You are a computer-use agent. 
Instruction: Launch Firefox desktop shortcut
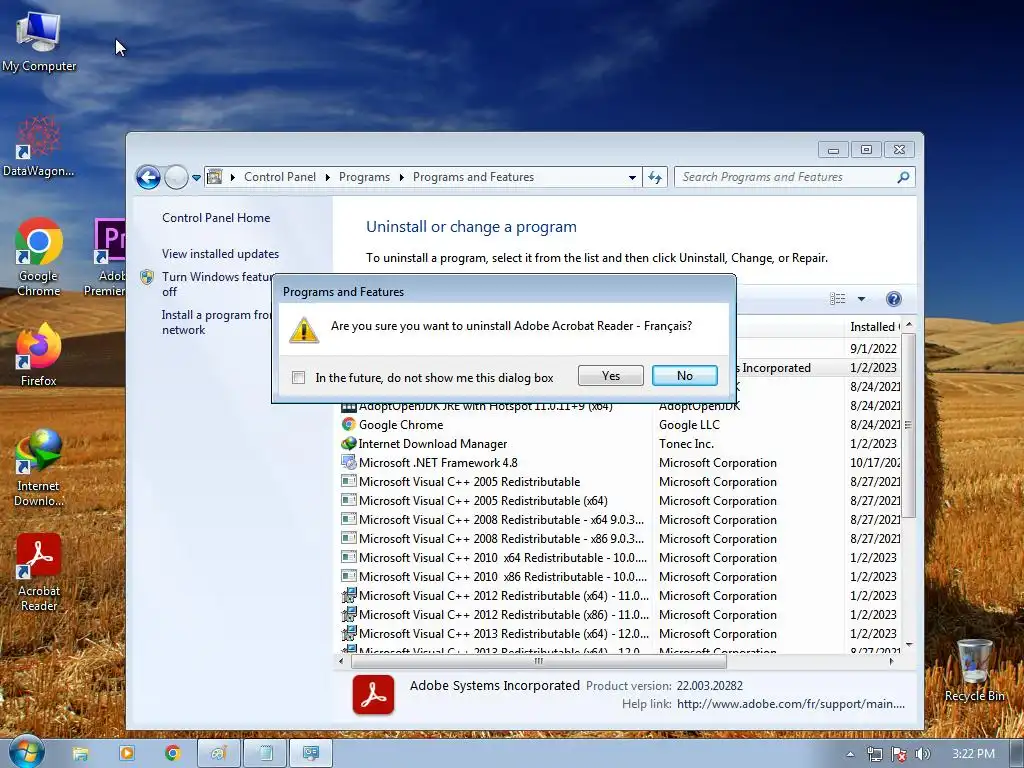(x=39, y=355)
